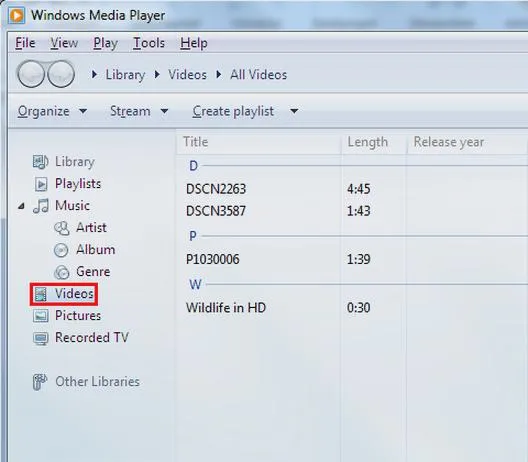Click the Library icon in the sidebar

point(41,162)
